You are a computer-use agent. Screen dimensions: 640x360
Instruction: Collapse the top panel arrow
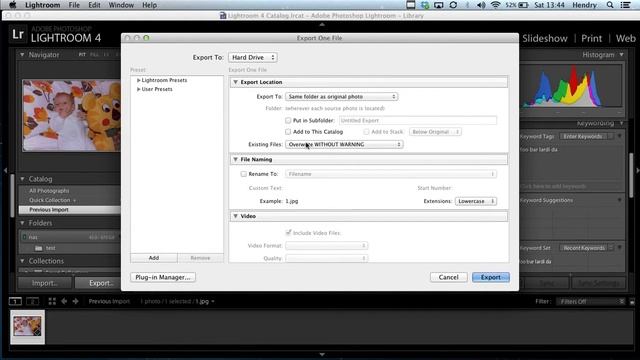pyautogui.click(x=322, y=24)
